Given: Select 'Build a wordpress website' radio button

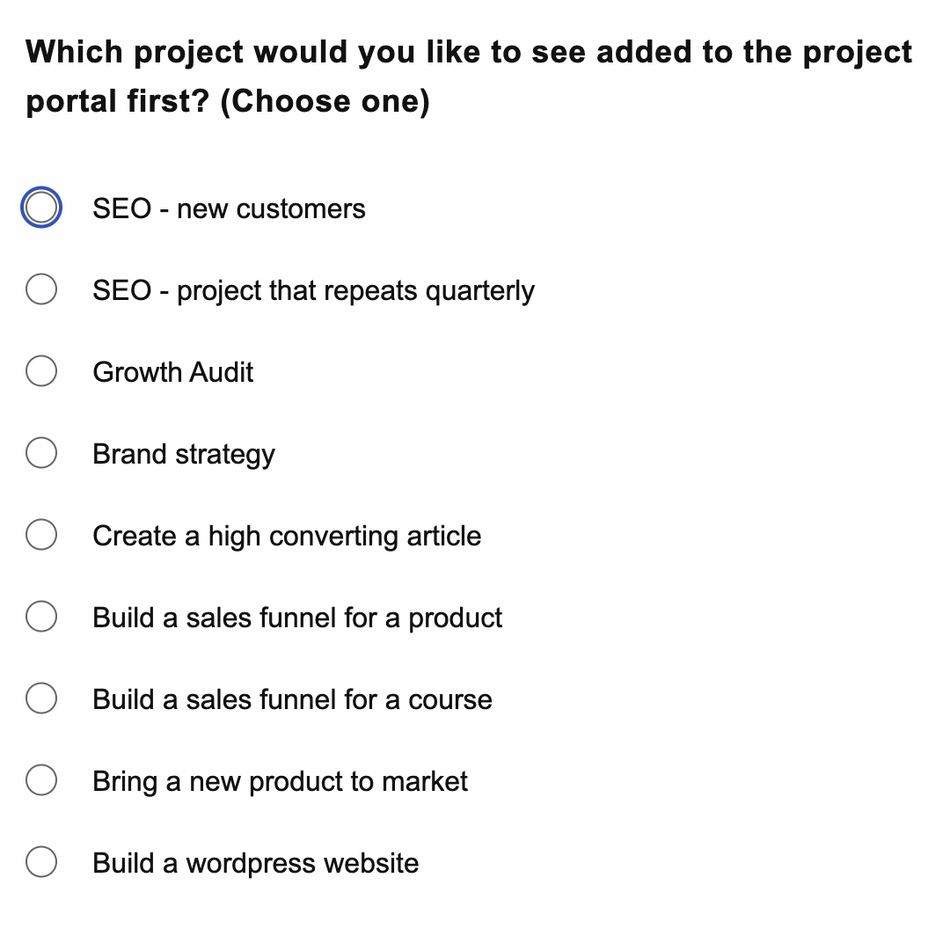Looking at the screenshot, I should [41, 862].
